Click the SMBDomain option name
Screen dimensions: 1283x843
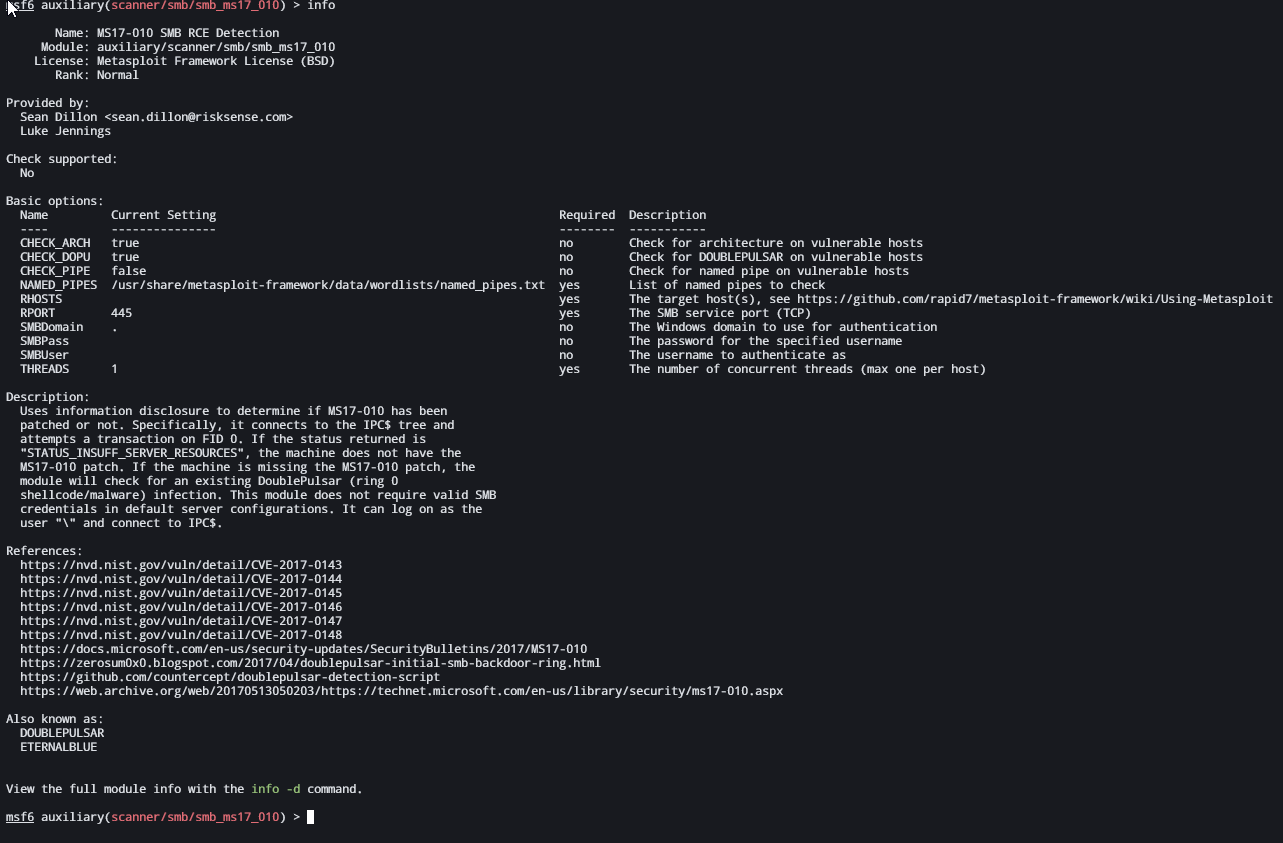[52, 327]
